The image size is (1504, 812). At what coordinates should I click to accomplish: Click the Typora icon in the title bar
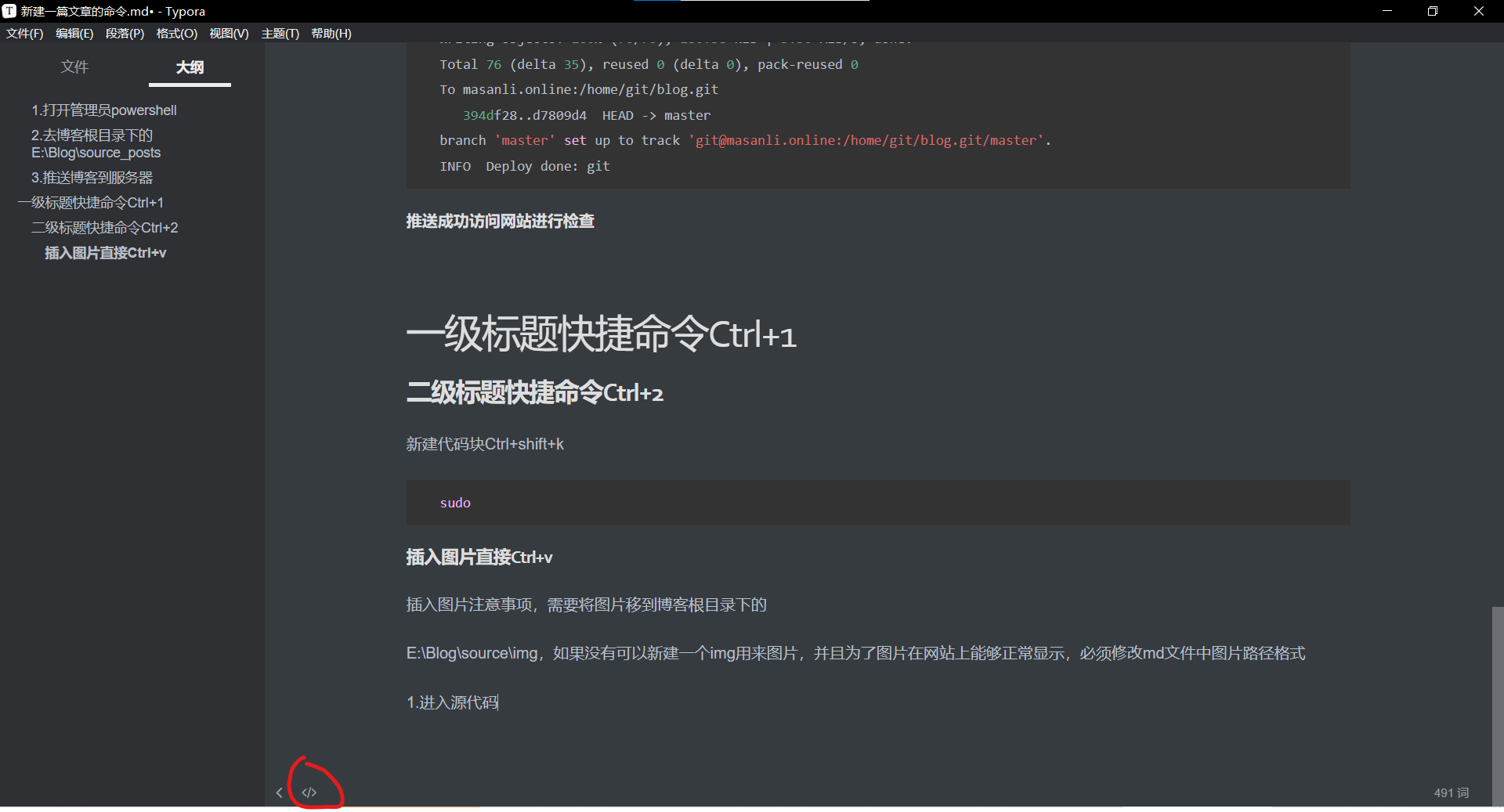pos(9,11)
